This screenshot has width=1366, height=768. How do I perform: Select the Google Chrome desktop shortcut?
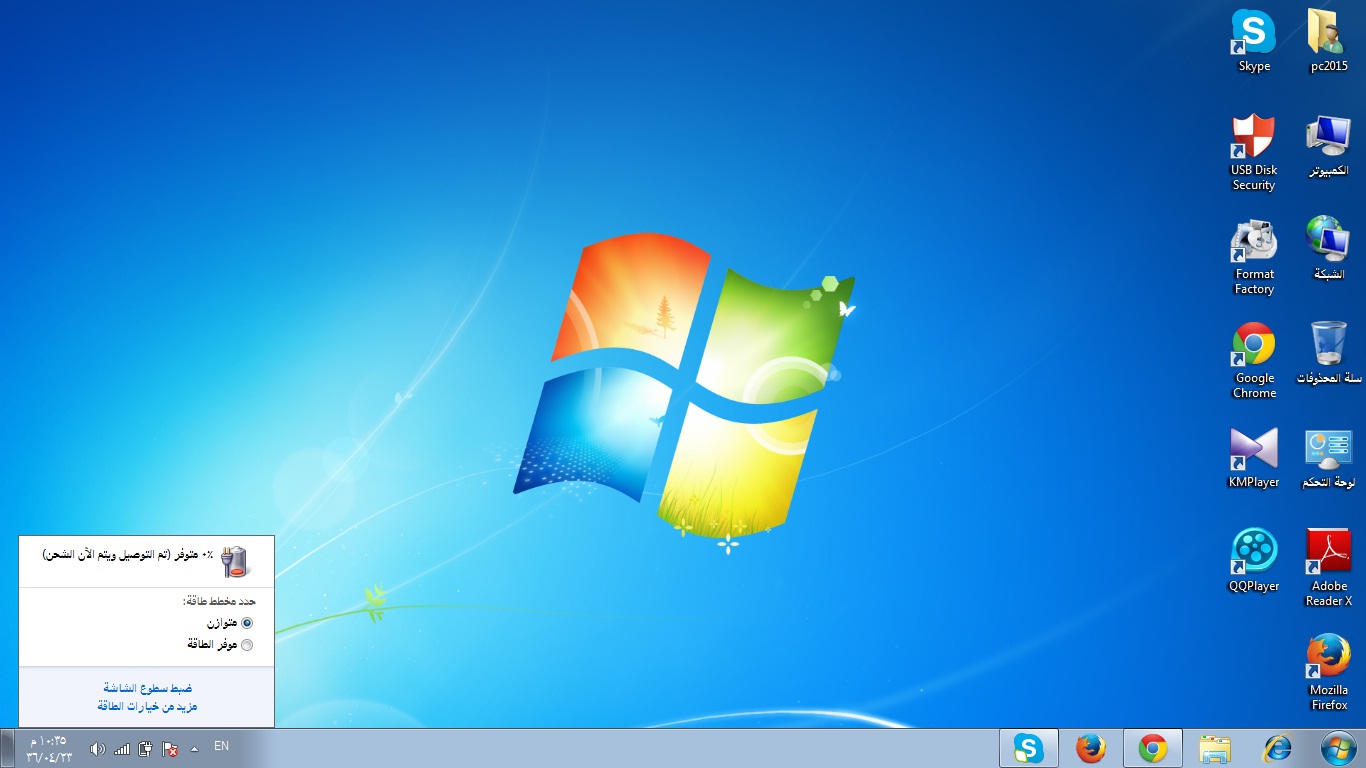[x=1254, y=361]
